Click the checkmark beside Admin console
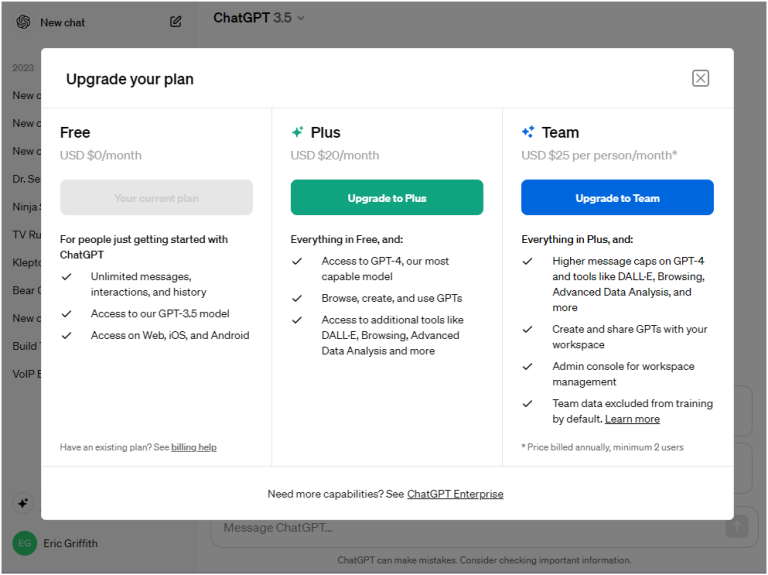The height and width of the screenshot is (575, 768). (528, 367)
